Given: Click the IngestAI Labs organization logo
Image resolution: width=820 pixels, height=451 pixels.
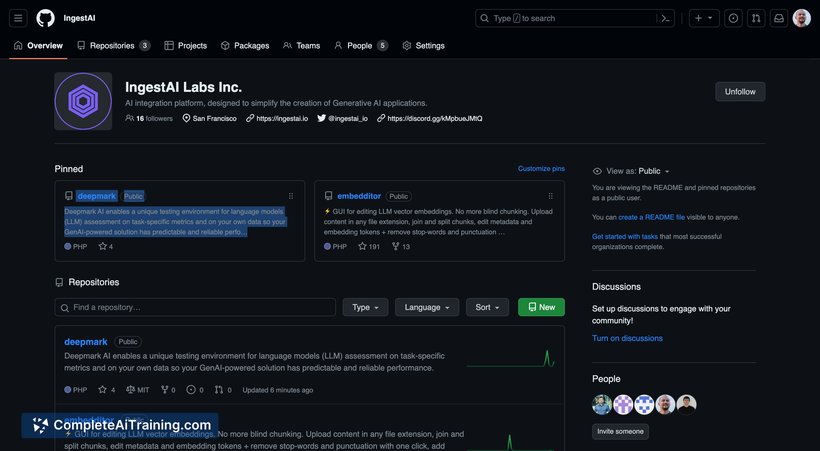Looking at the screenshot, I should [x=83, y=101].
